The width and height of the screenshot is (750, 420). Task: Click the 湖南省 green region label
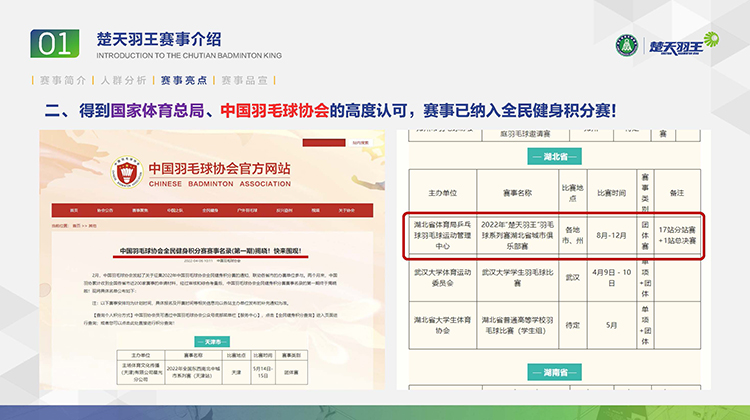pos(555,372)
